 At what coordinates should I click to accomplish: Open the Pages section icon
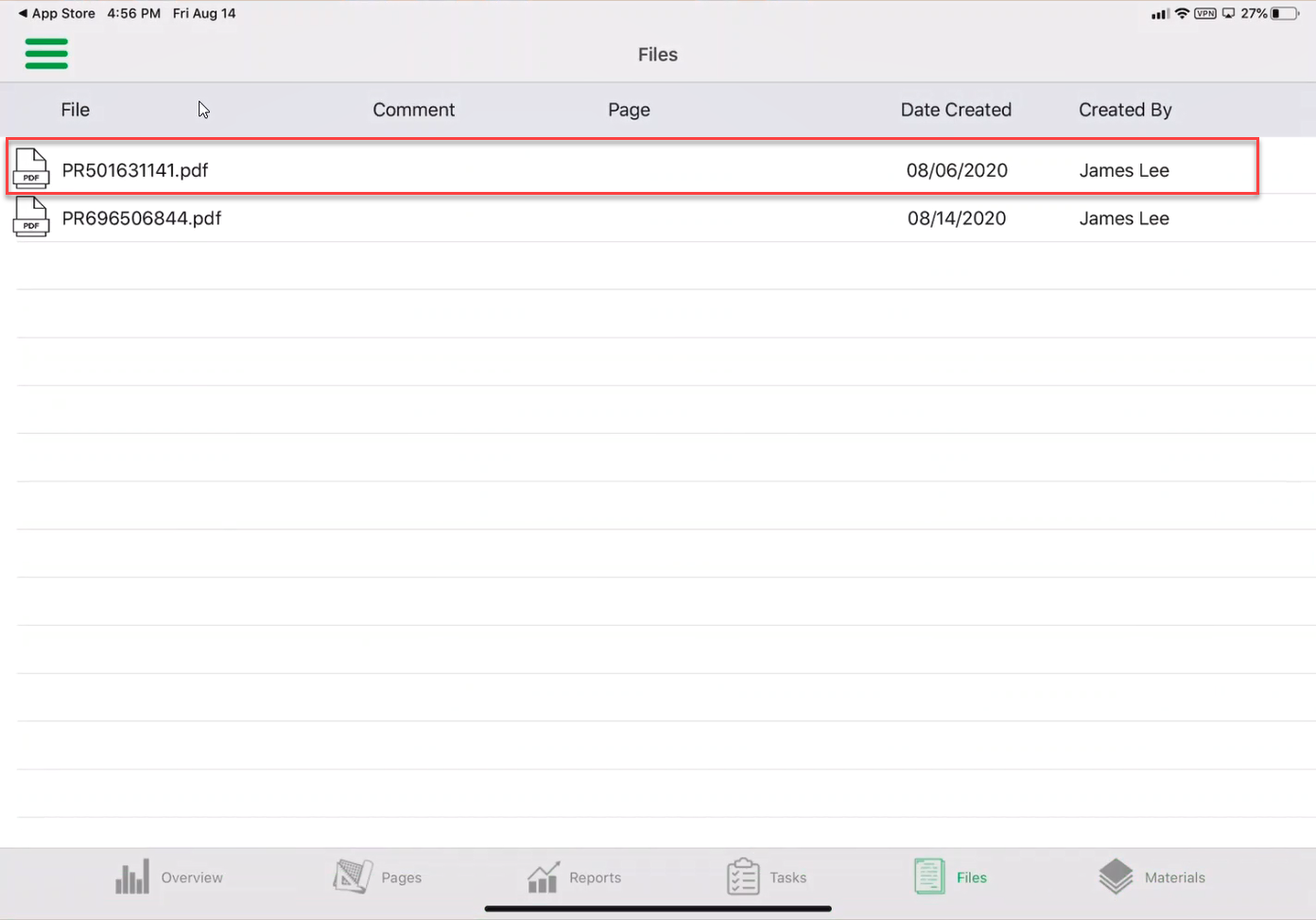click(x=352, y=876)
